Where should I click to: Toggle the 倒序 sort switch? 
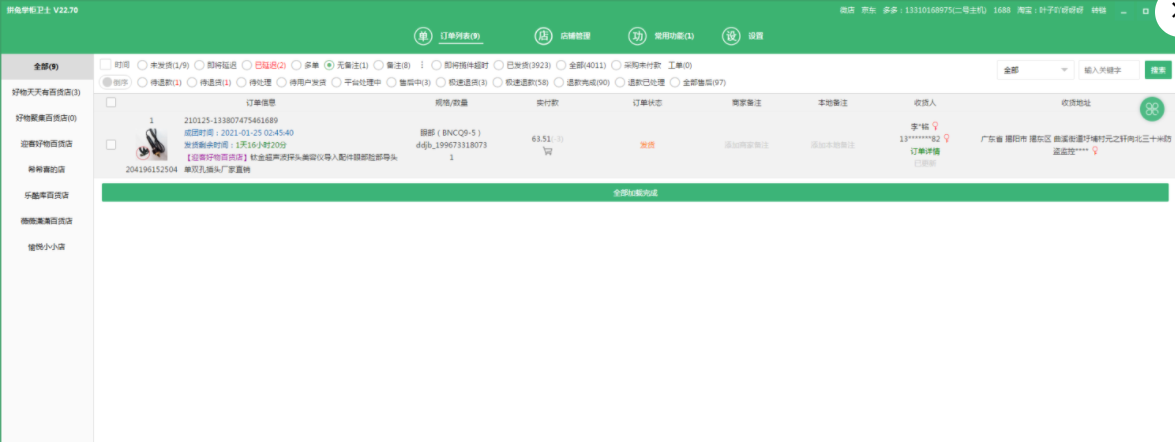click(115, 82)
